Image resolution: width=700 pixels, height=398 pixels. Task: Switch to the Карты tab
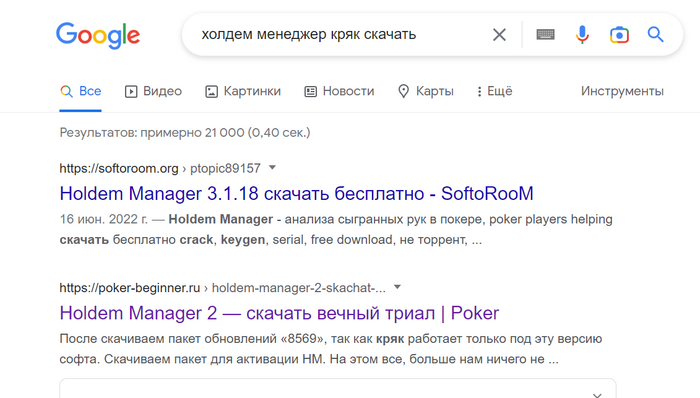425,91
